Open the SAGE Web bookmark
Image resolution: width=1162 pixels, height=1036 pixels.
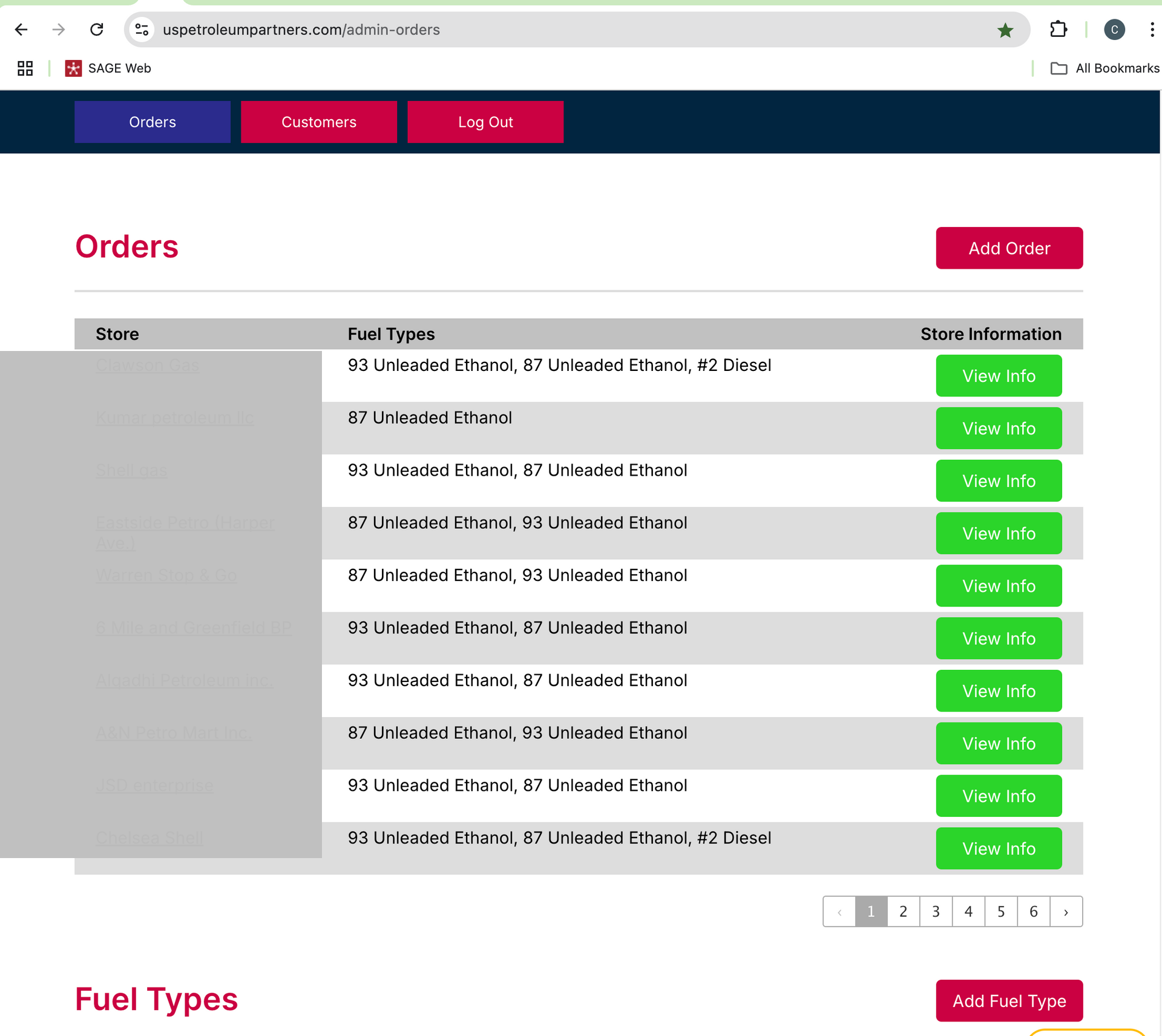109,68
